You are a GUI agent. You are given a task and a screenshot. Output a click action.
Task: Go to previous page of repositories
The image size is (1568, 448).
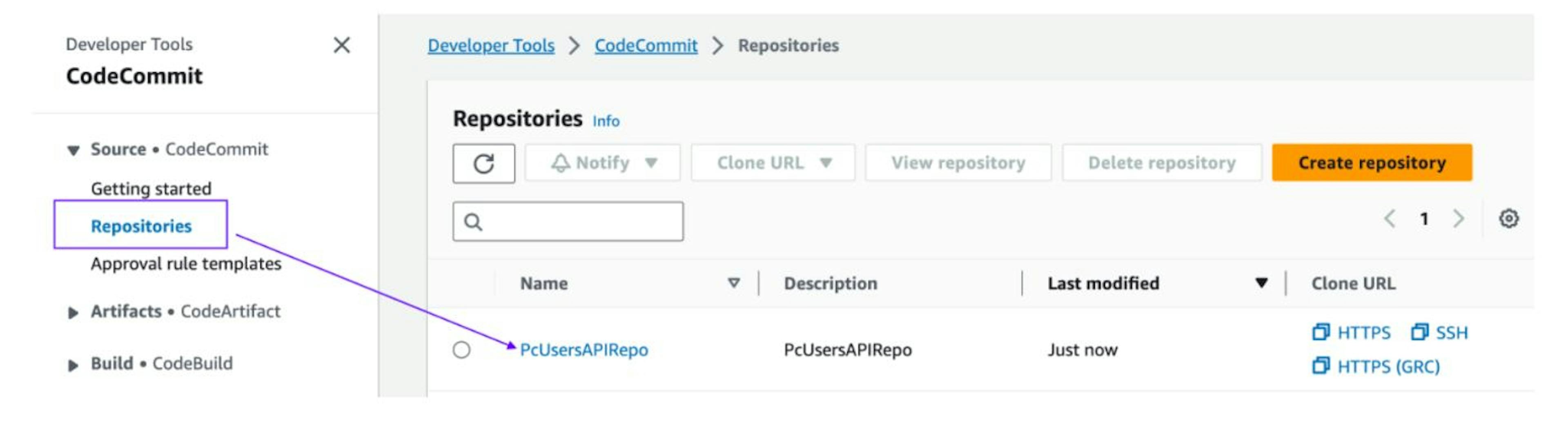point(1390,218)
